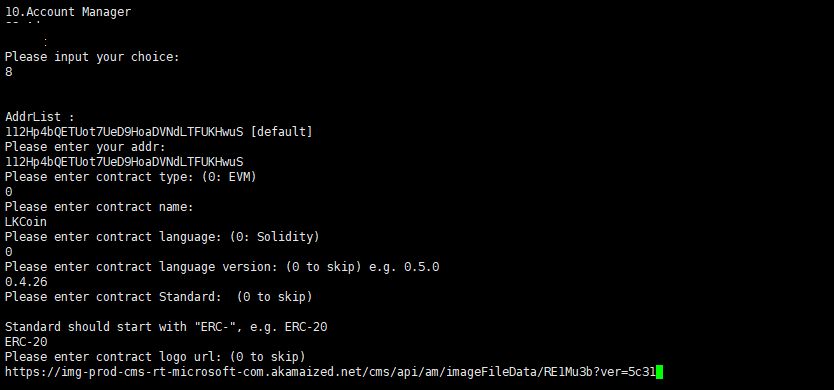Click the address marked [default]

click(124, 131)
